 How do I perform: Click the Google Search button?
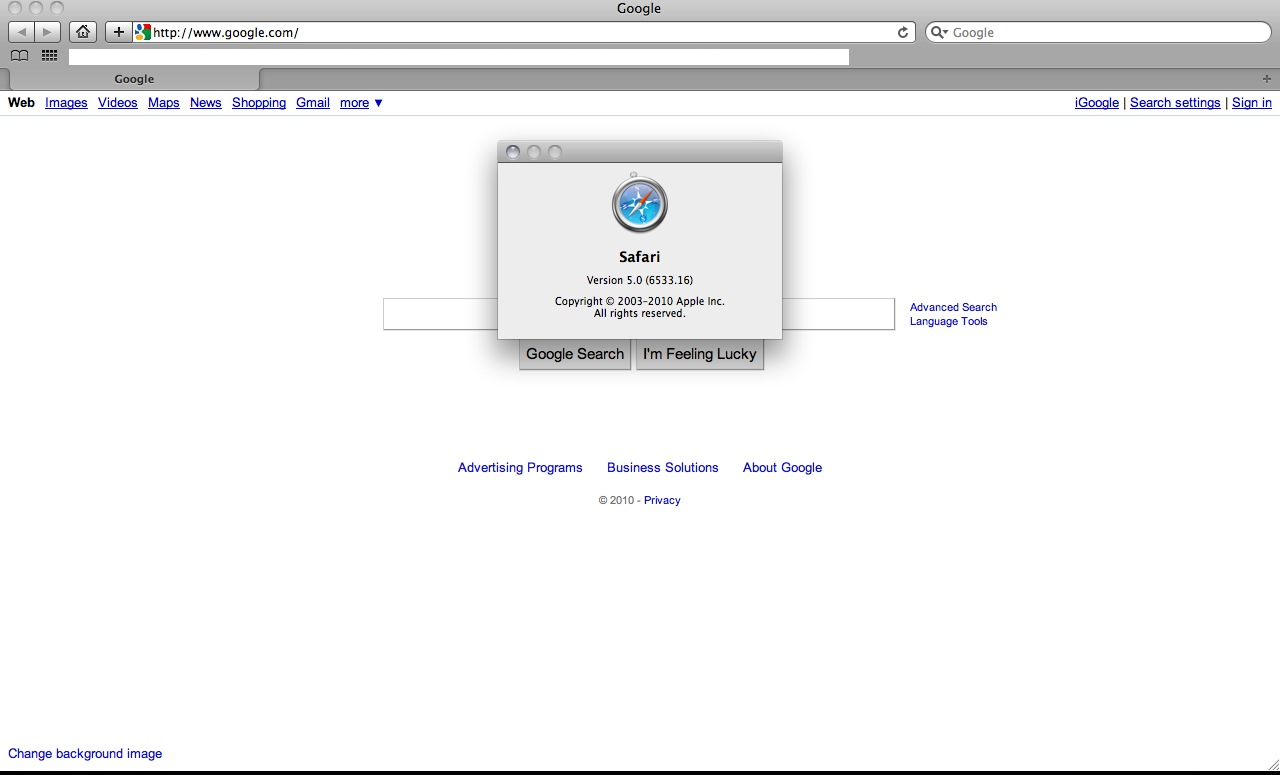[x=575, y=354]
